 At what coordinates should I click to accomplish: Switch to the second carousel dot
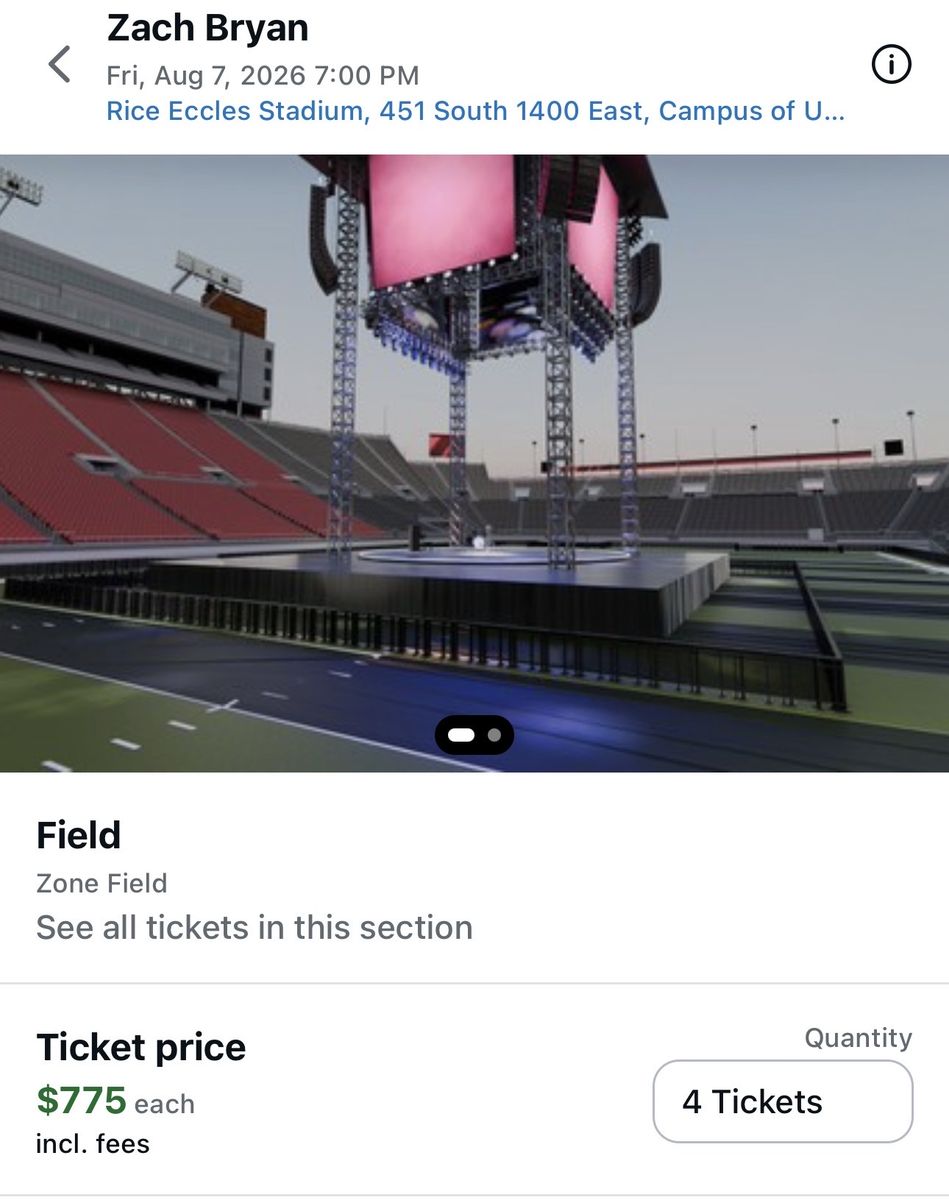[x=494, y=735]
